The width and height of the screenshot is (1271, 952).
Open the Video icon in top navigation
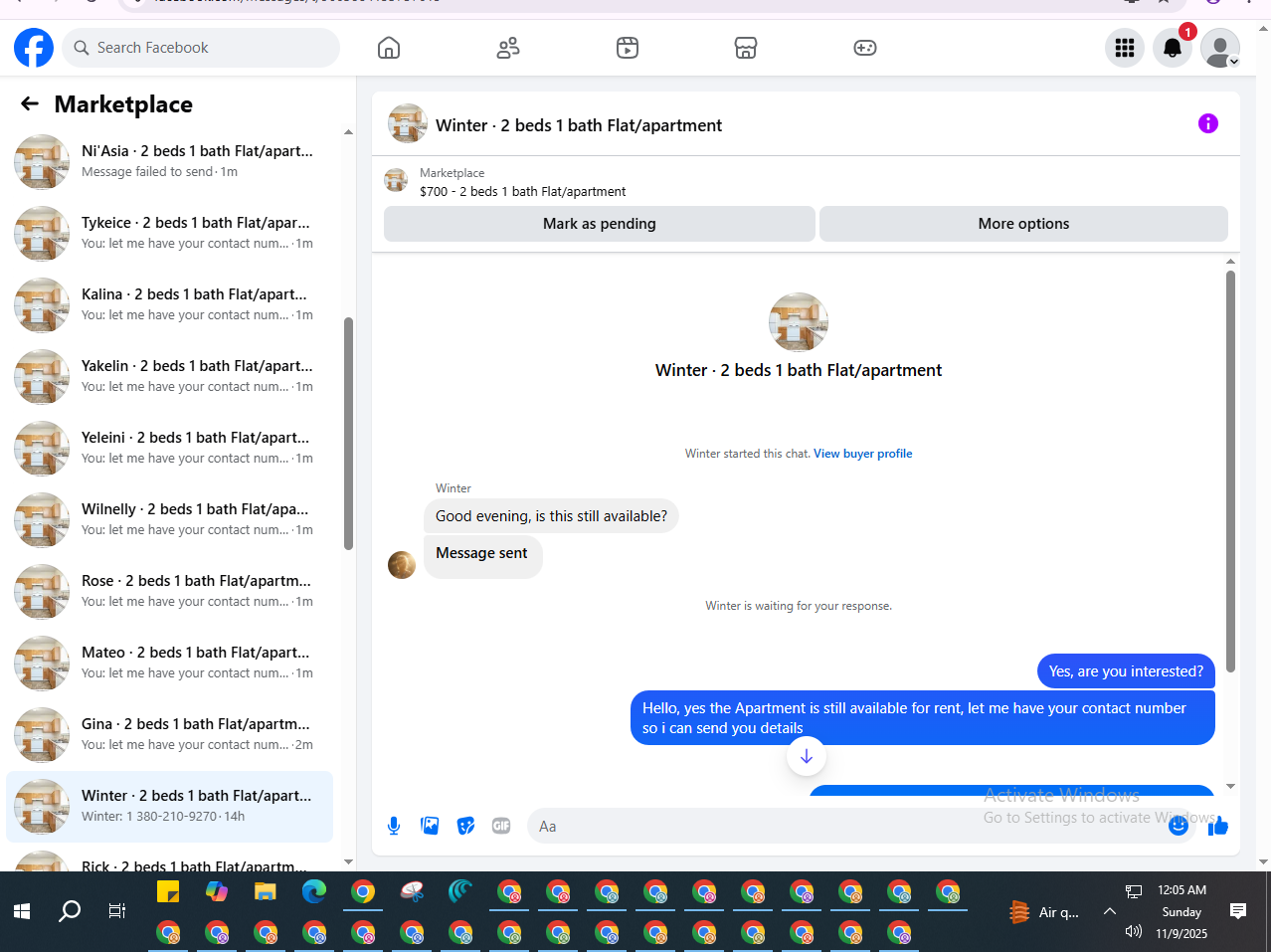click(628, 48)
